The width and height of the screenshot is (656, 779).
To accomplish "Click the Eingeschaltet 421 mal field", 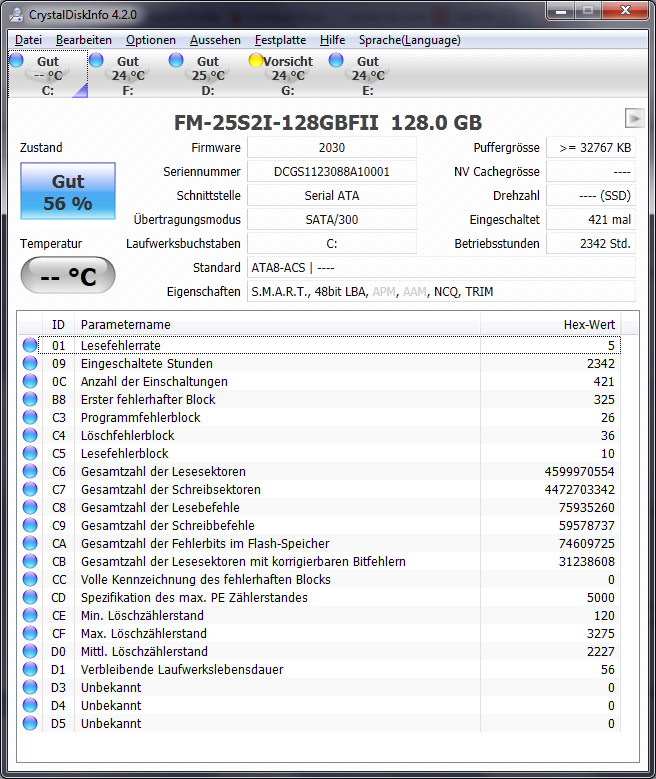I will coord(591,220).
